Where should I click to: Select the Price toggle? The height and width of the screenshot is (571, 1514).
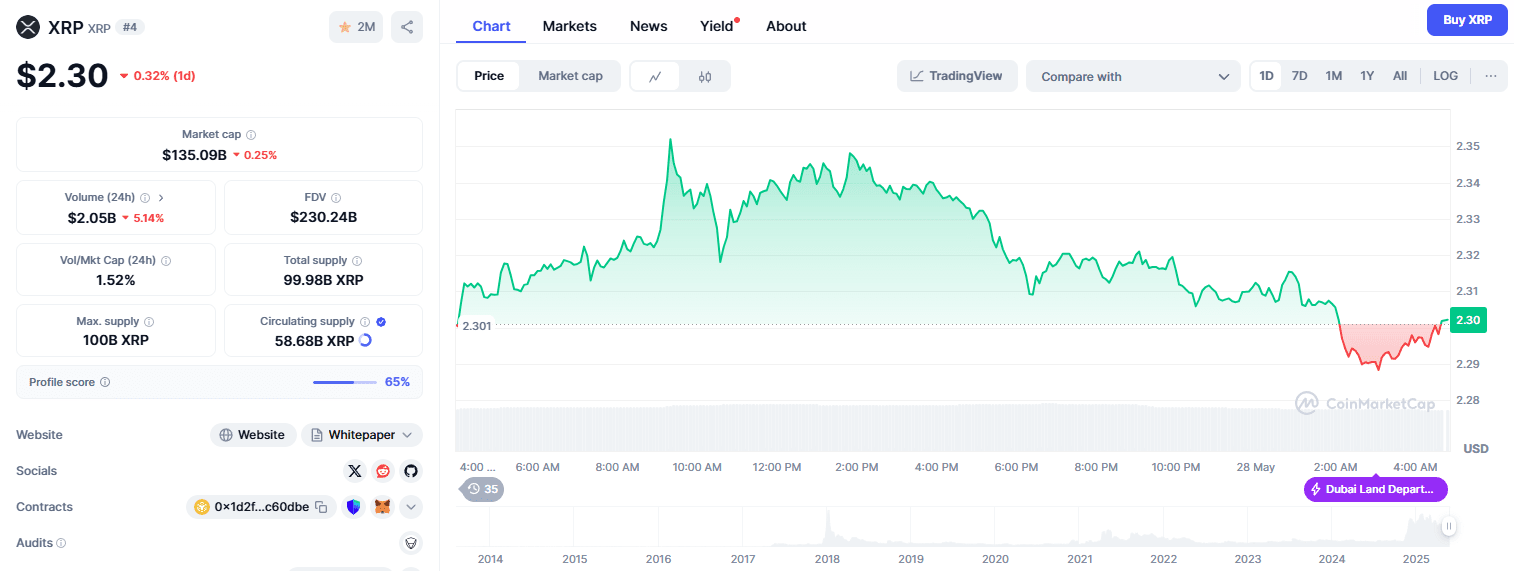pyautogui.click(x=489, y=76)
